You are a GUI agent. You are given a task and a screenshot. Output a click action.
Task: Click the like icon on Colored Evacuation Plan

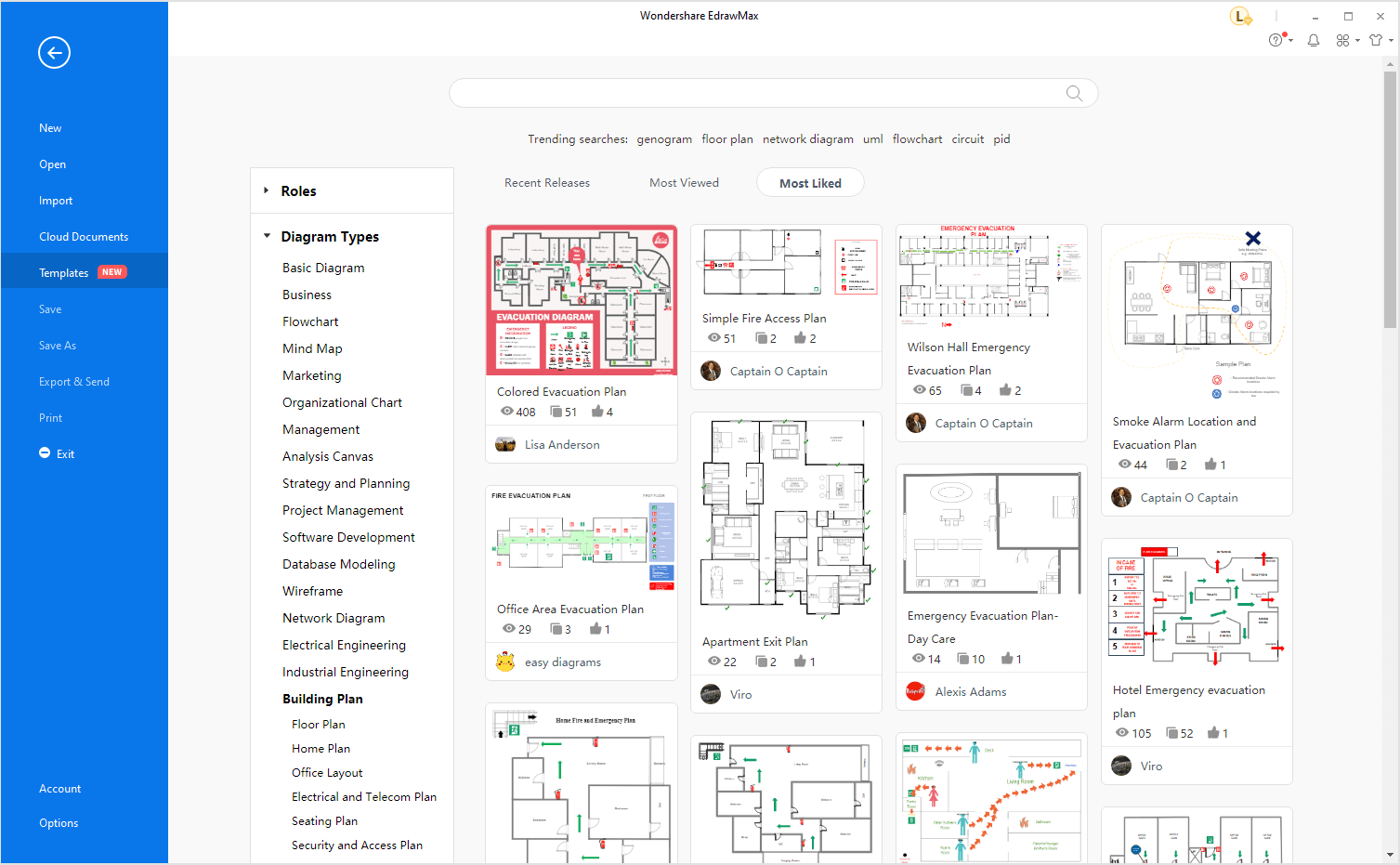[x=597, y=412]
